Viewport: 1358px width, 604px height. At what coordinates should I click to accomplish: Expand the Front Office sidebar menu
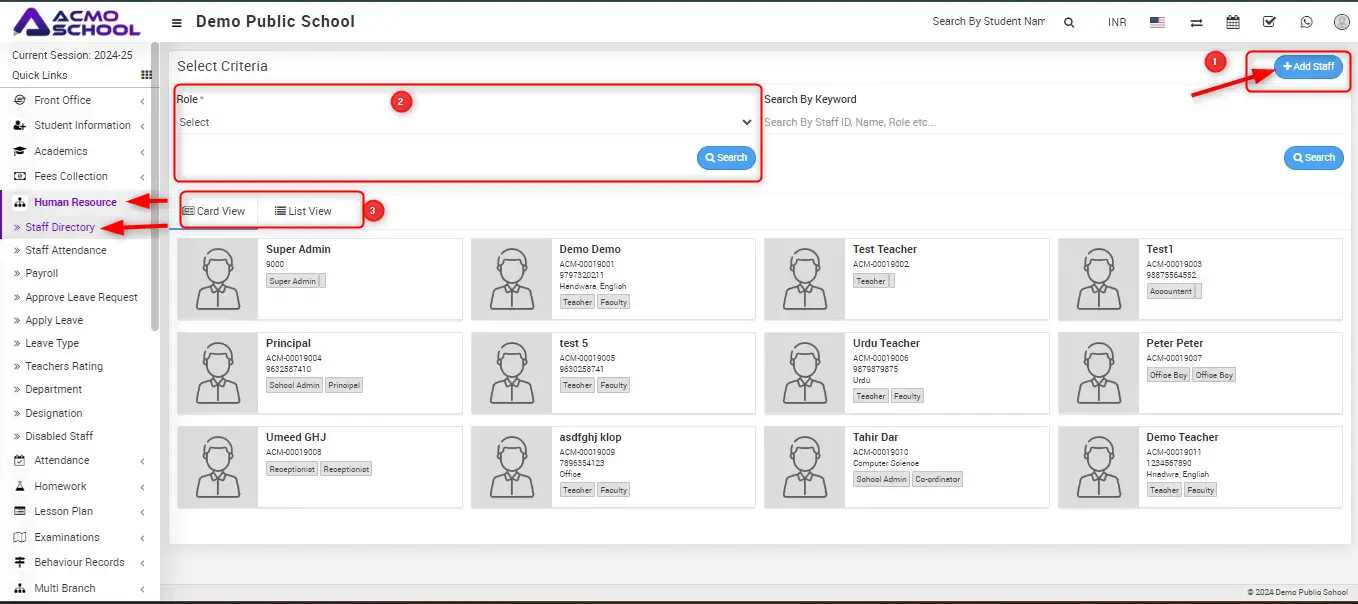62,100
